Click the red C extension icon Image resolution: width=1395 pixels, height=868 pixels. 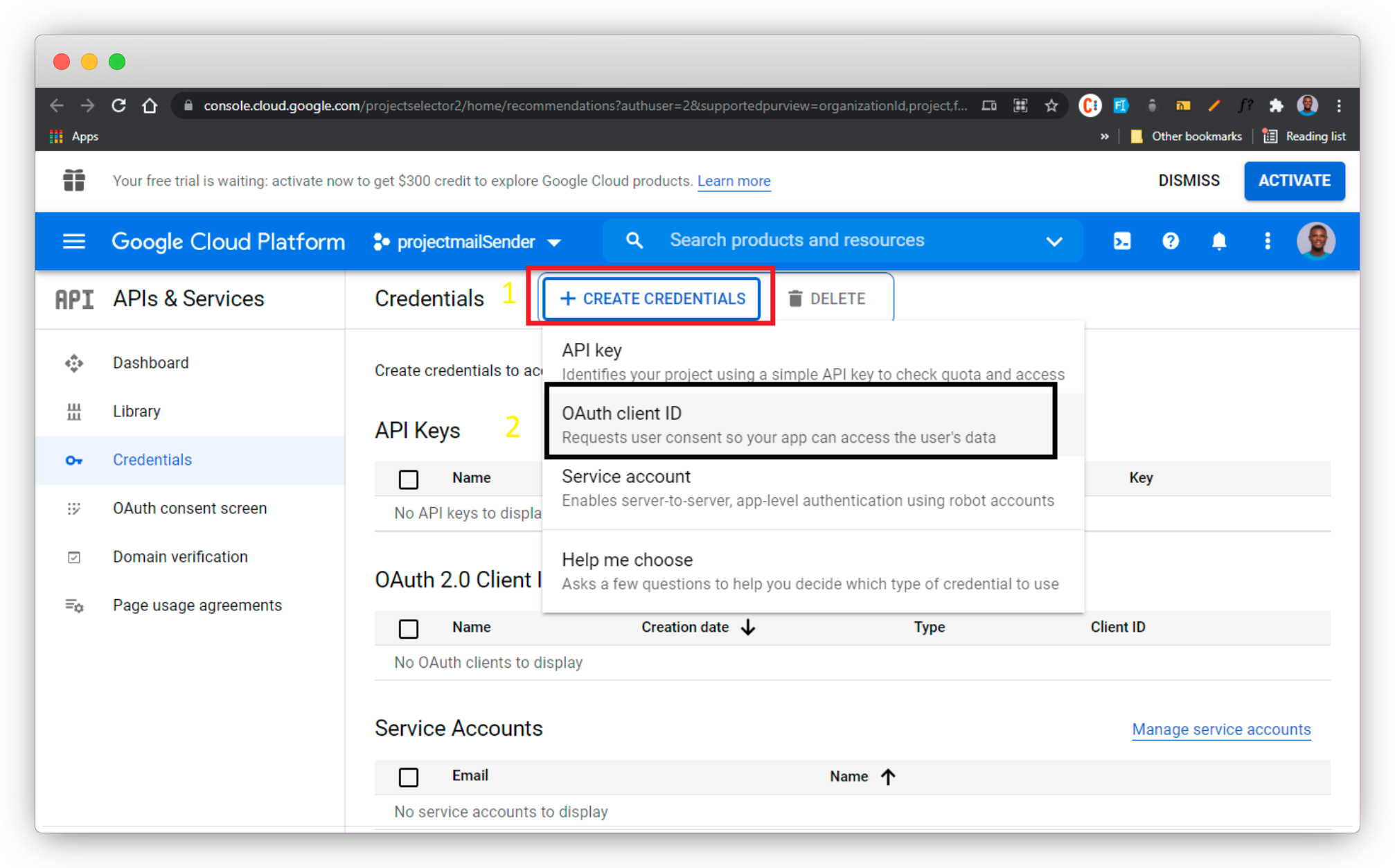1090,105
